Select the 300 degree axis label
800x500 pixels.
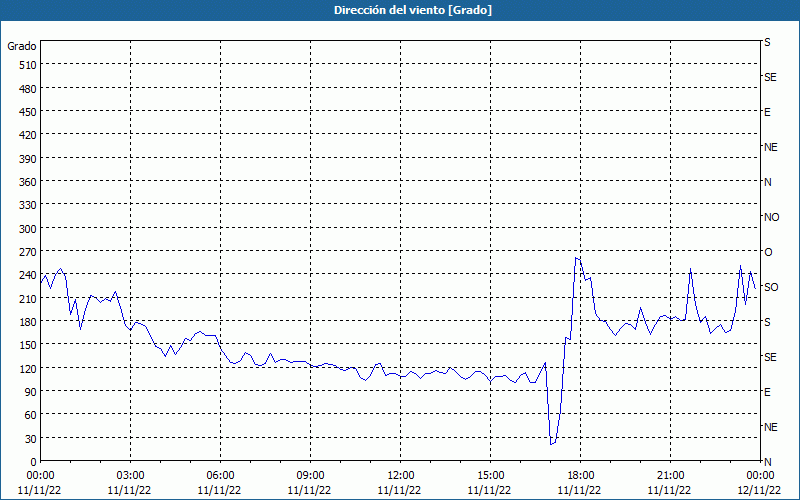click(28, 229)
